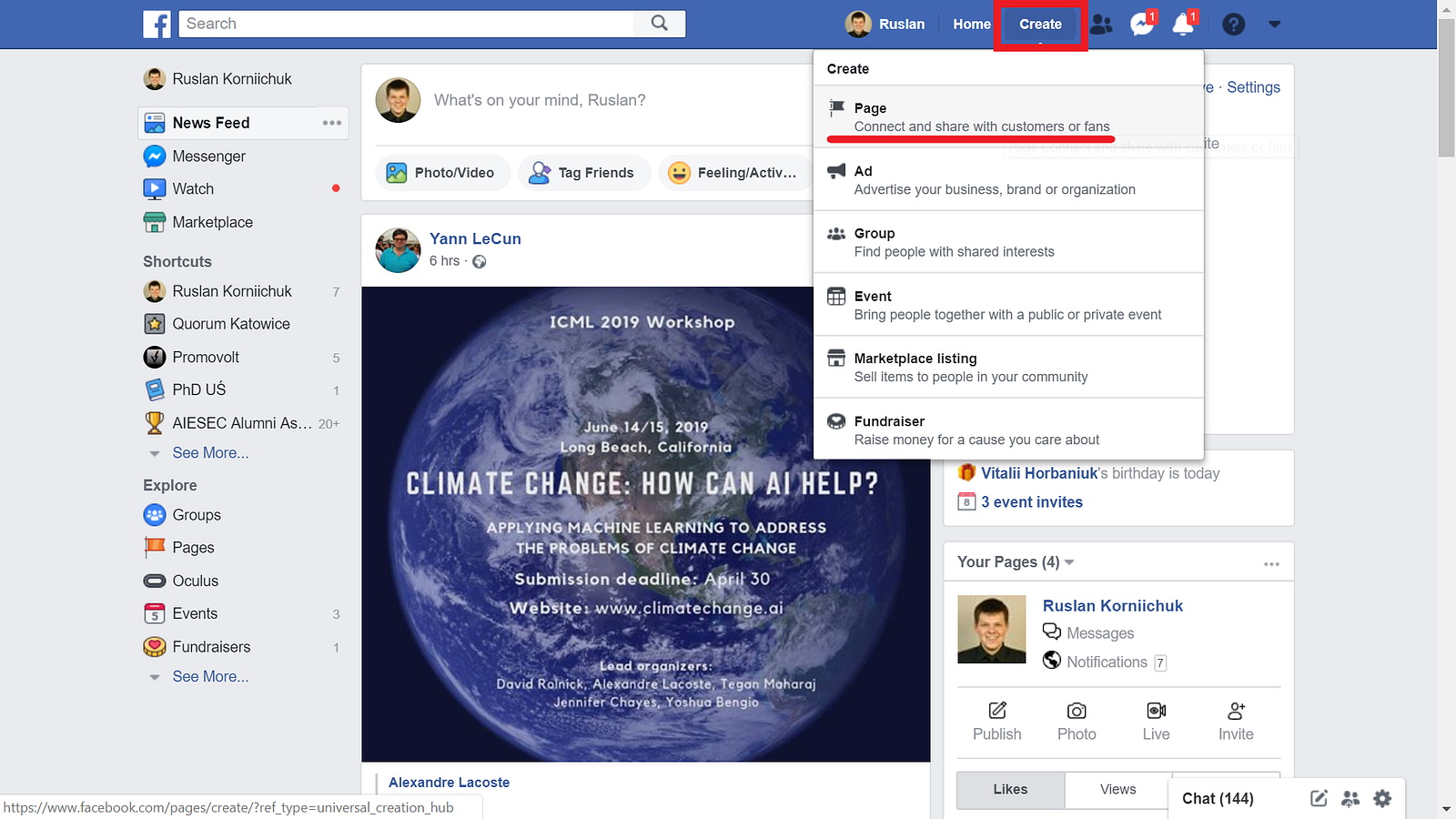Click the Feeling/Activity button

[733, 173]
